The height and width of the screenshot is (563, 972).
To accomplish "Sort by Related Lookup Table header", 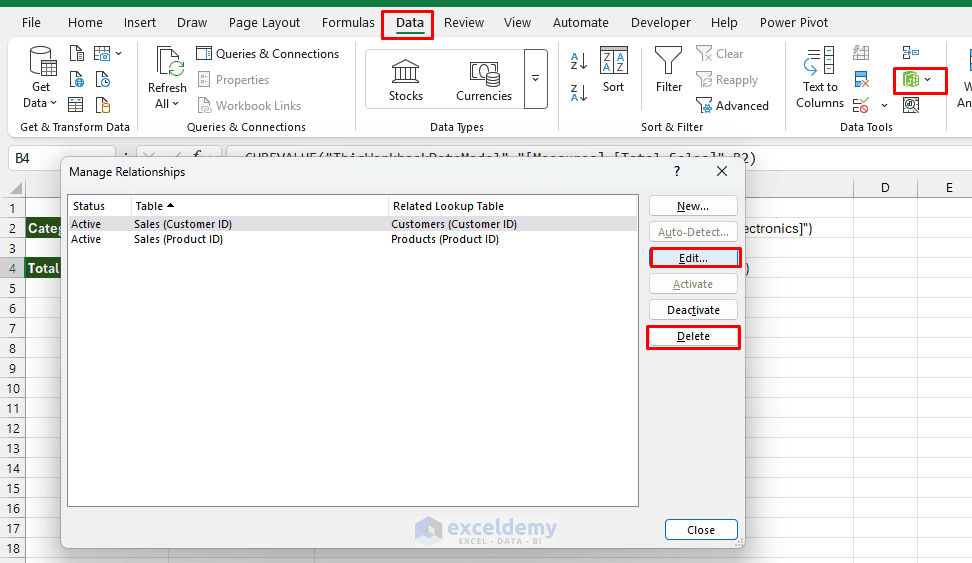I will (x=513, y=206).
